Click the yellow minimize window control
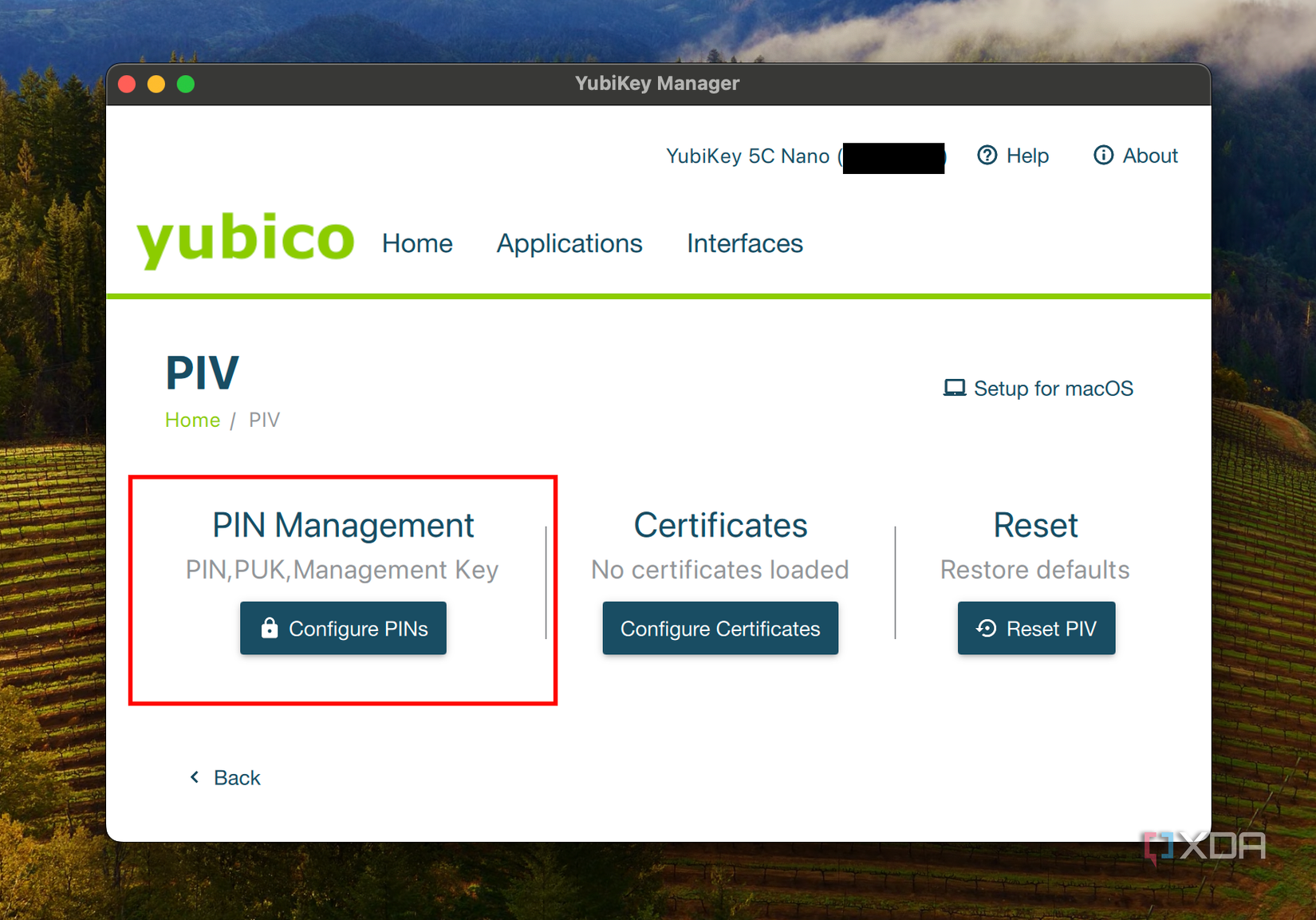 [156, 83]
